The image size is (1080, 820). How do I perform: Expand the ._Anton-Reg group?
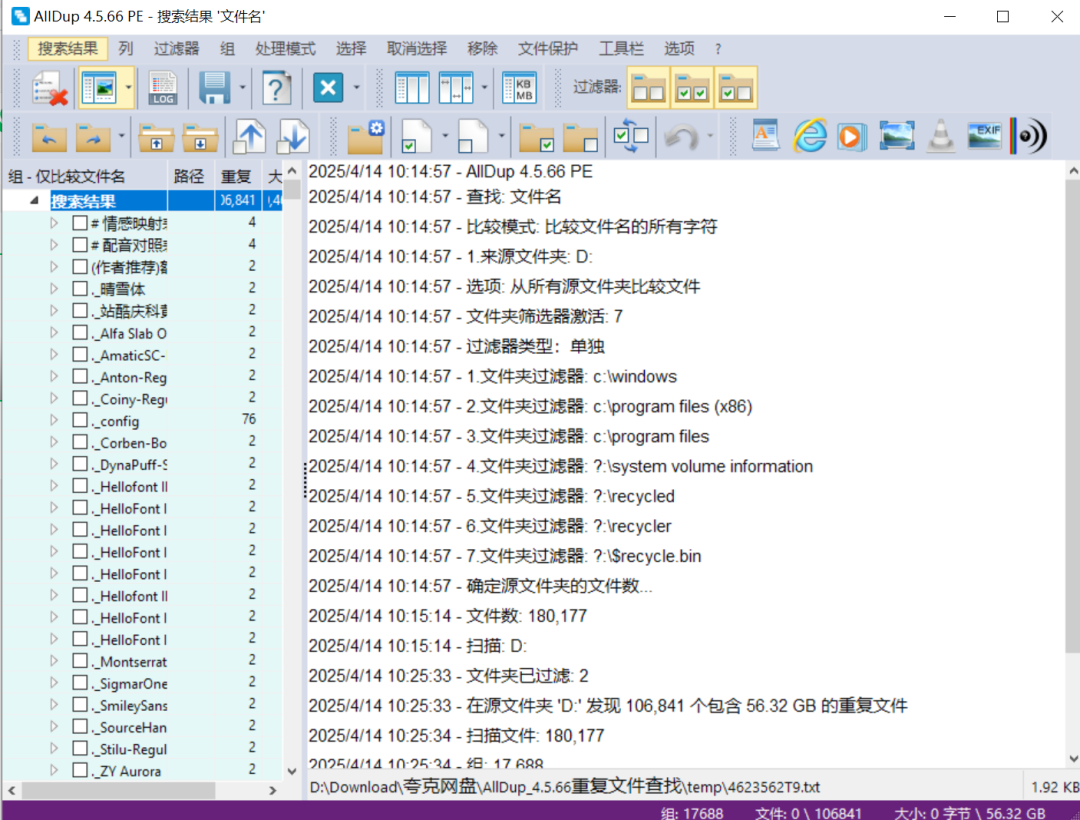(54, 377)
